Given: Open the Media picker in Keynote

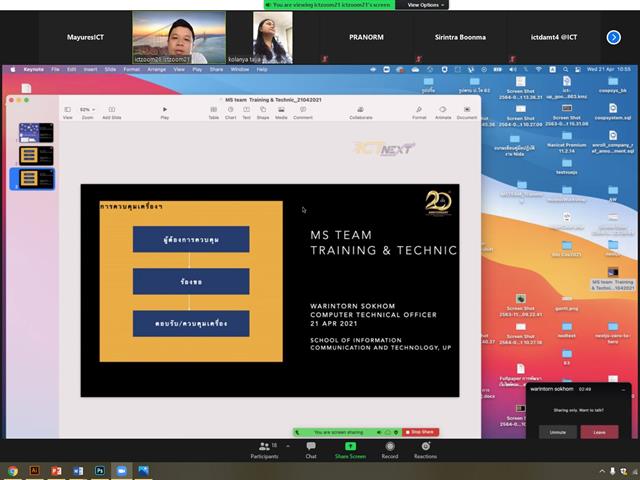Looking at the screenshot, I should (281, 113).
